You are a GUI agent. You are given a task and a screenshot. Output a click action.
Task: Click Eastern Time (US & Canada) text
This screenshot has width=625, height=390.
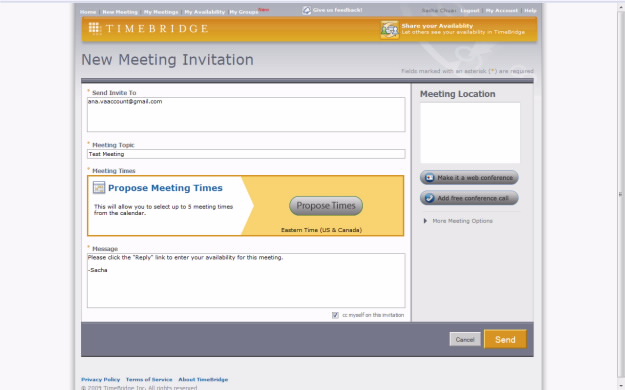(321, 230)
